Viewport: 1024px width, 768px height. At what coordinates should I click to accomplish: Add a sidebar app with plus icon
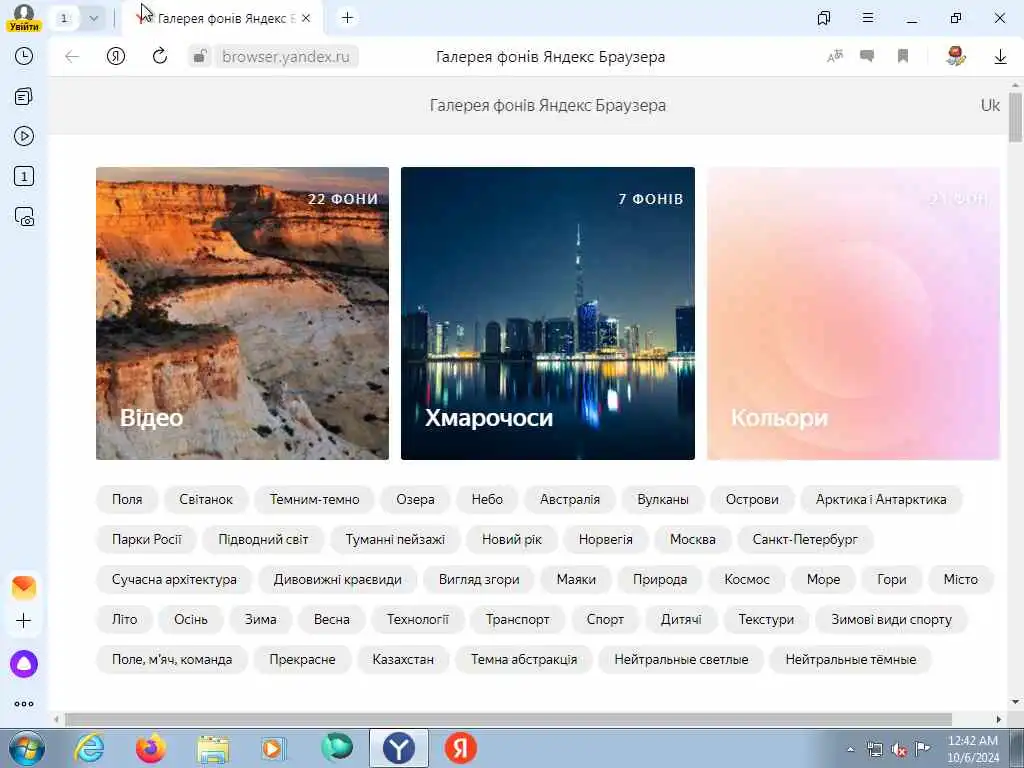point(24,620)
